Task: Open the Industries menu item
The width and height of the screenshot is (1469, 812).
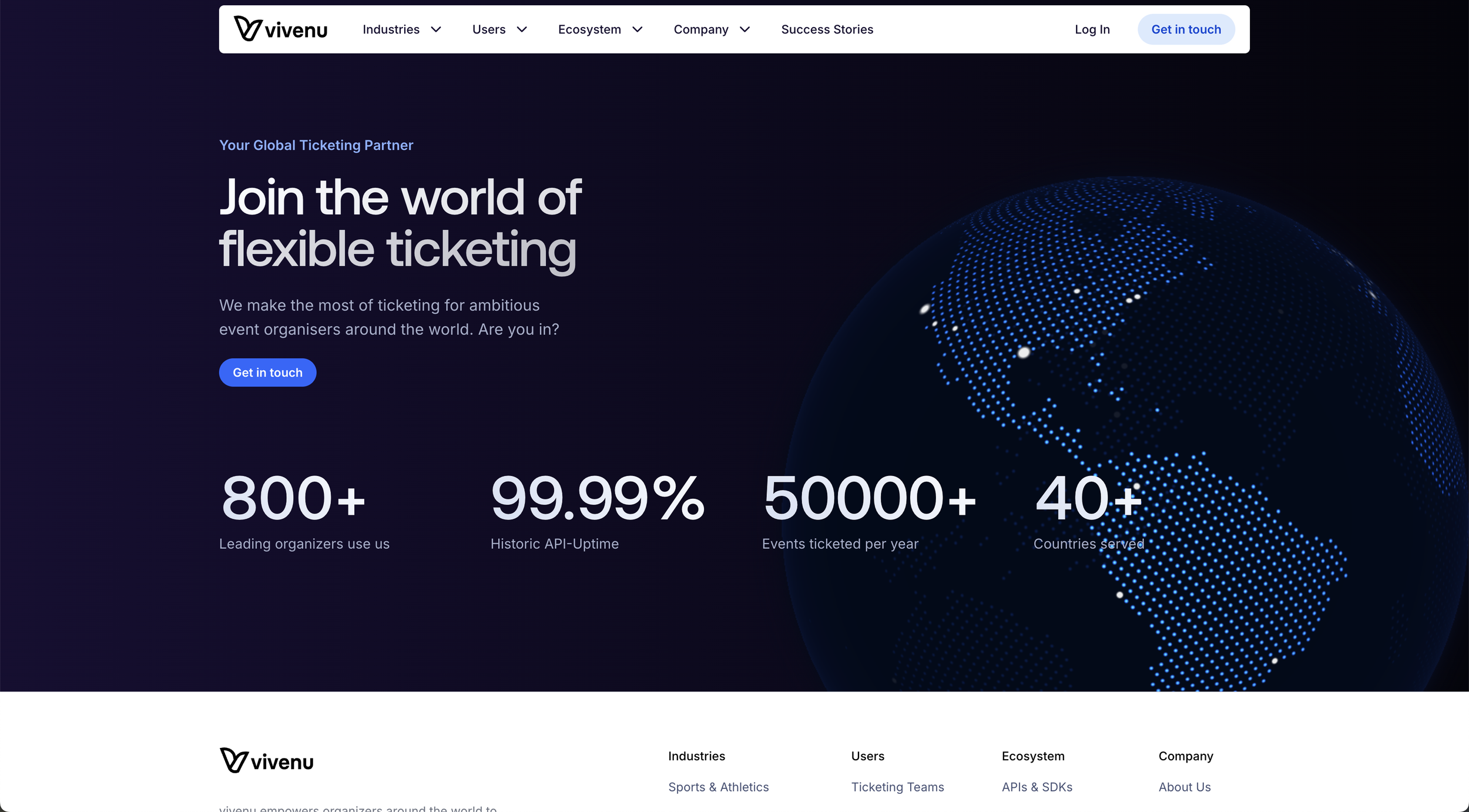Action: [391, 29]
